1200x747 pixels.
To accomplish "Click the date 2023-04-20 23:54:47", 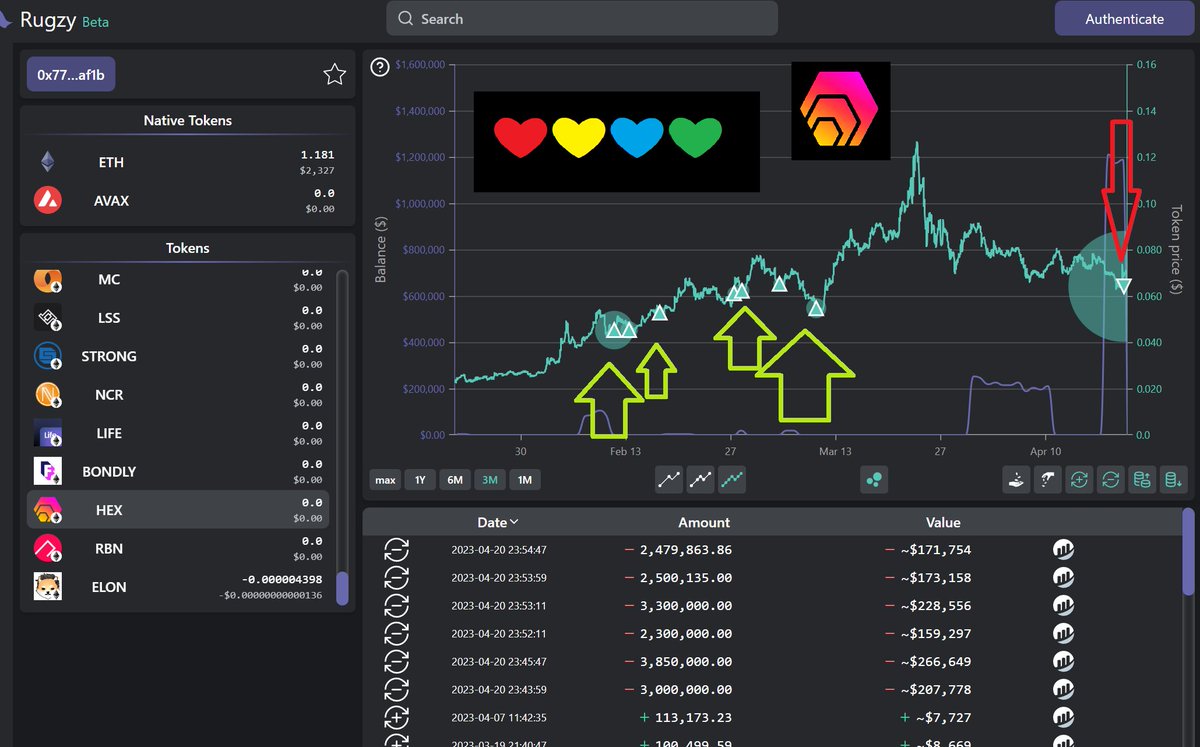I will [x=498, y=550].
